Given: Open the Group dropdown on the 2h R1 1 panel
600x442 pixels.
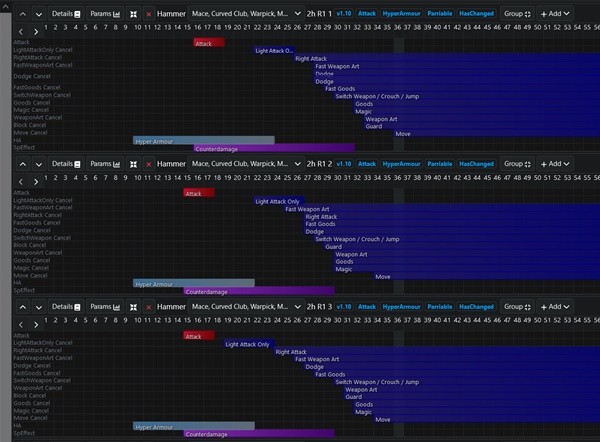Looking at the screenshot, I should (x=515, y=15).
